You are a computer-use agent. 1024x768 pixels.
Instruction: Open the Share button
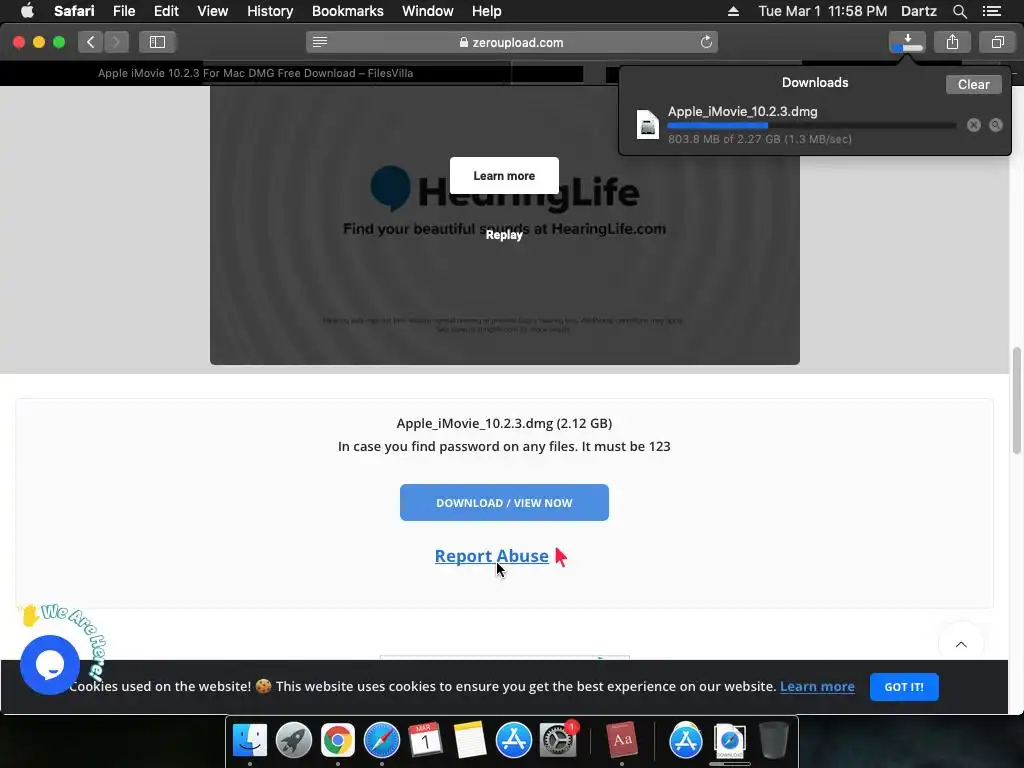(x=952, y=42)
